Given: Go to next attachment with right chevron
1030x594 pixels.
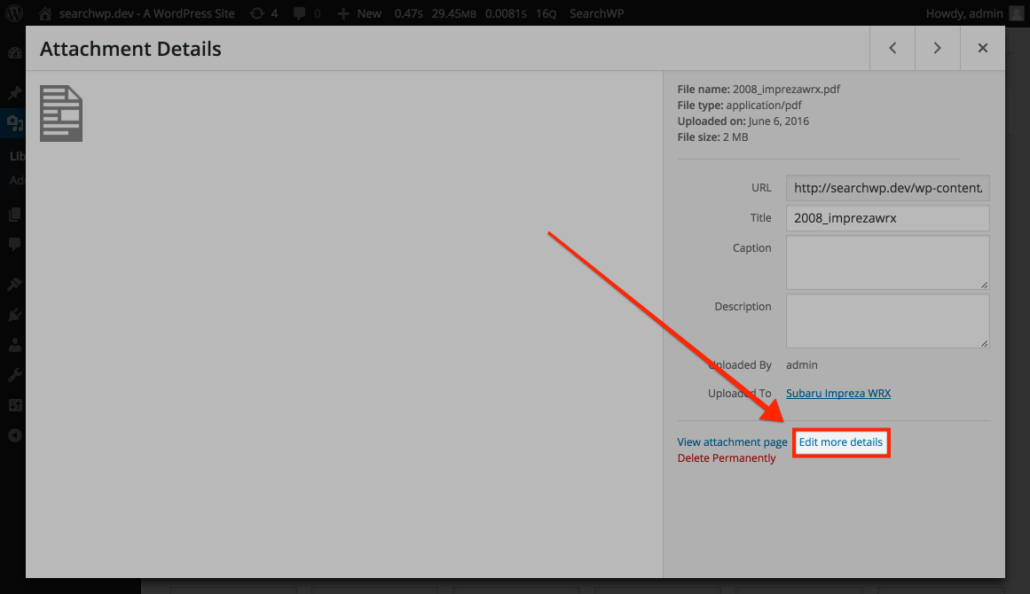Looking at the screenshot, I should (937, 48).
